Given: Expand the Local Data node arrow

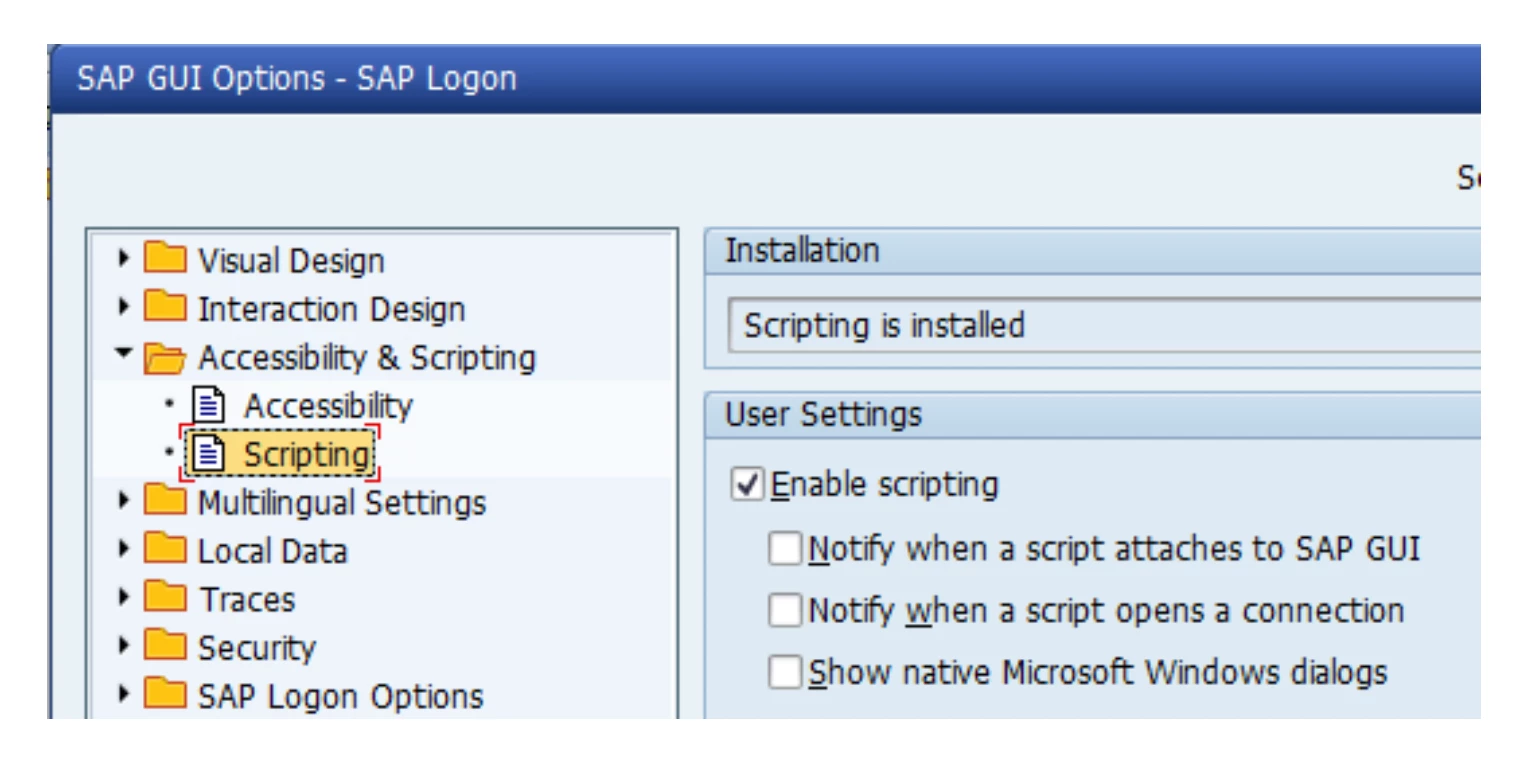Looking at the screenshot, I should [124, 549].
